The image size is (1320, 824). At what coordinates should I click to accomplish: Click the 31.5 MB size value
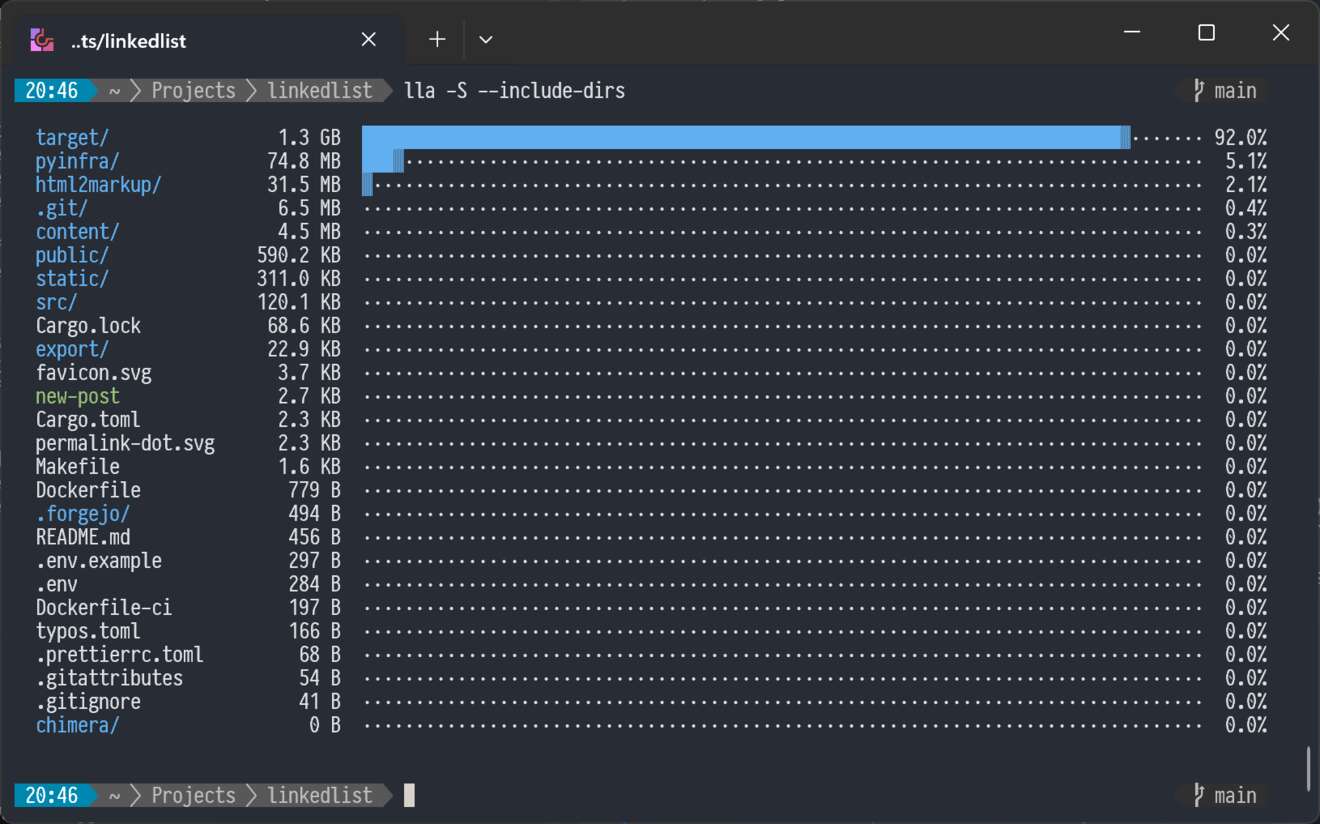pyautogui.click(x=304, y=185)
